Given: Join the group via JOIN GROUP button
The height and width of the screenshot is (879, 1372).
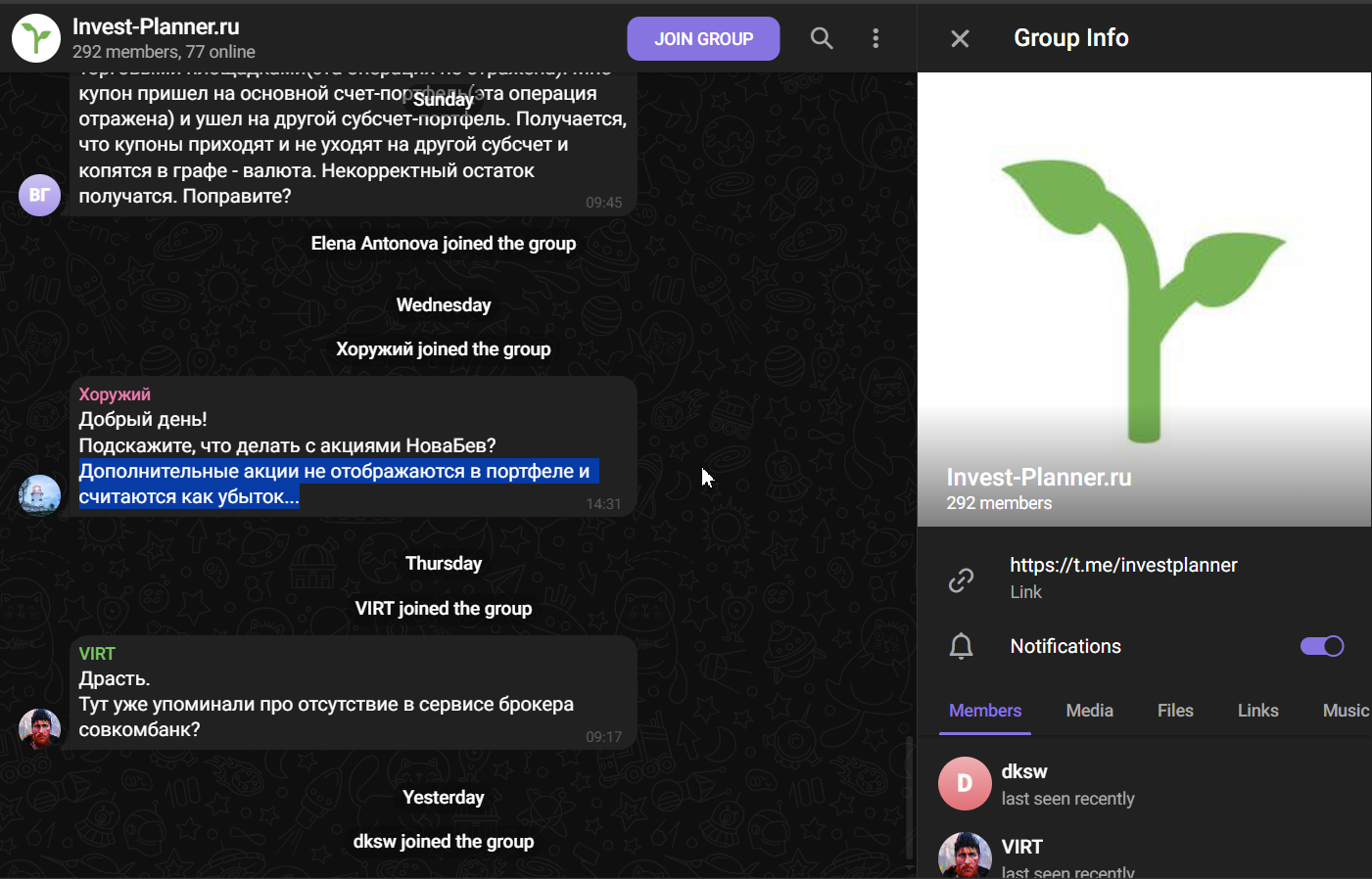Looking at the screenshot, I should tap(703, 39).
